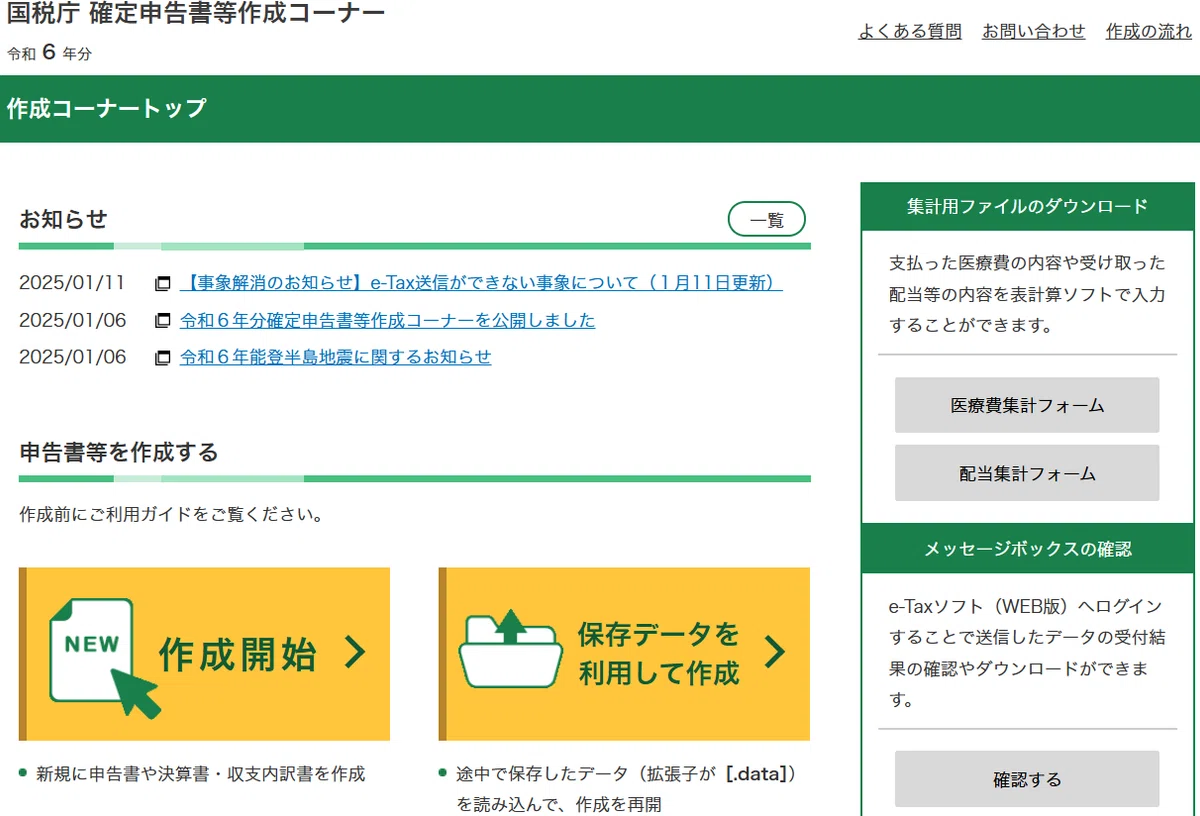Click the new-window icon beside the 能登半島地震 notice
This screenshot has width=1200, height=816.
(x=163, y=358)
